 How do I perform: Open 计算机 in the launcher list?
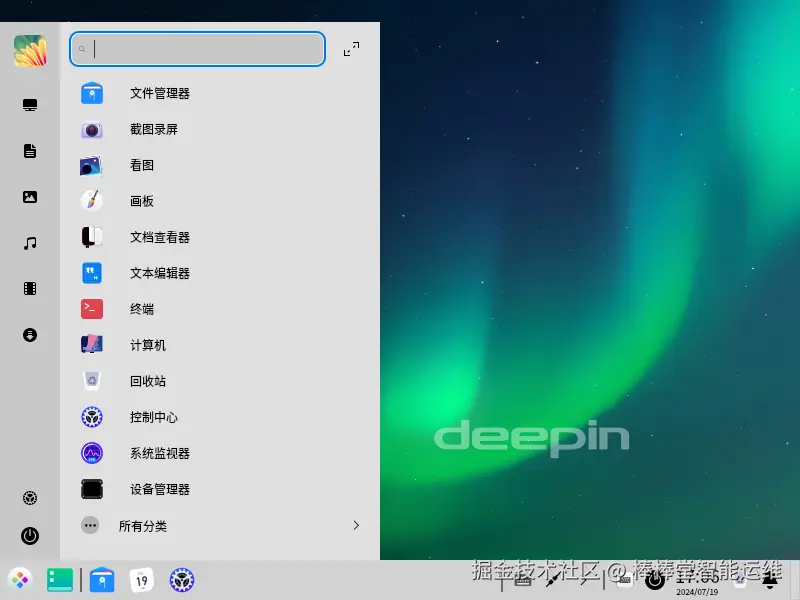[x=219, y=345]
